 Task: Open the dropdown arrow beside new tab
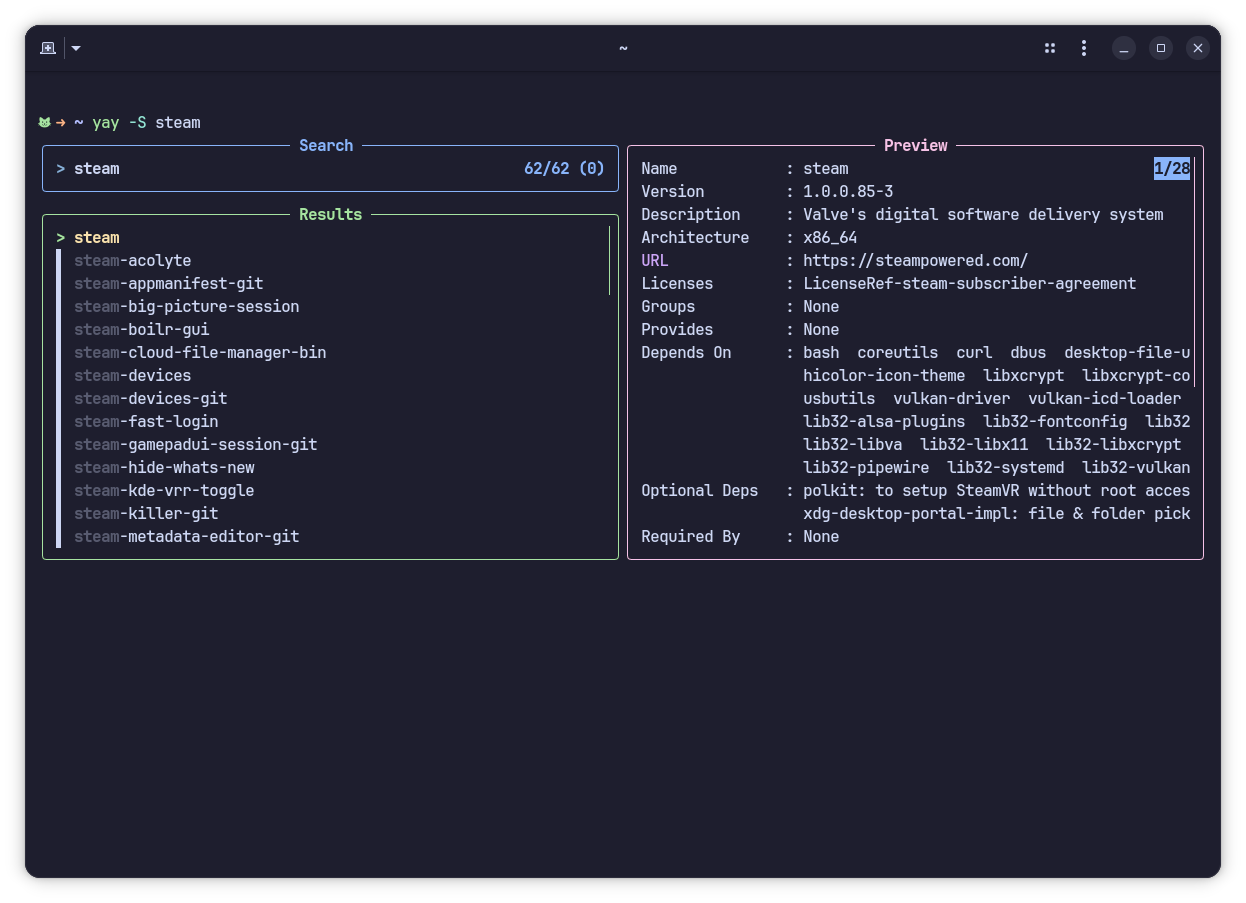click(x=76, y=48)
